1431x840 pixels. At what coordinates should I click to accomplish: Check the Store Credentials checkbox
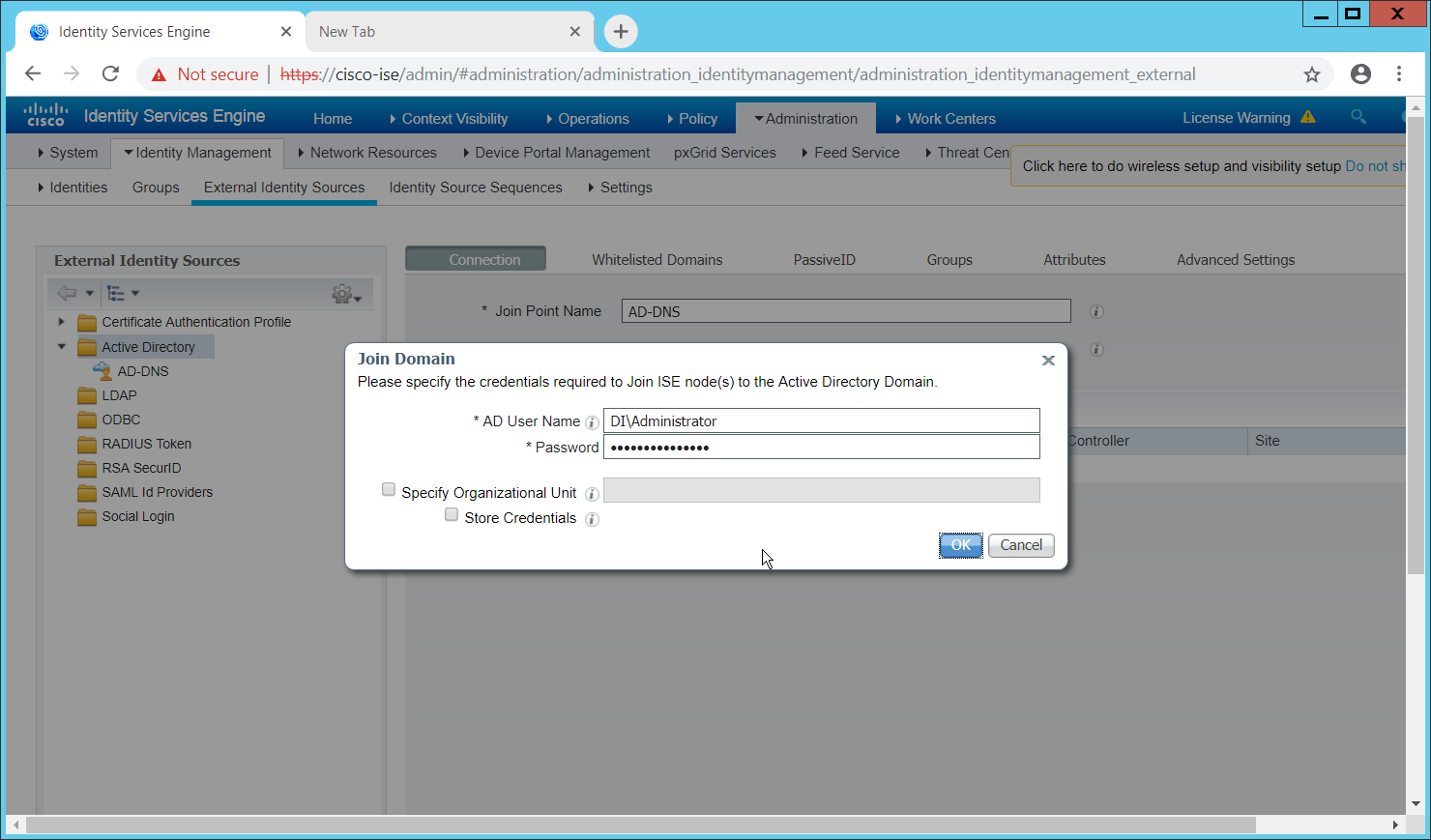coord(452,515)
